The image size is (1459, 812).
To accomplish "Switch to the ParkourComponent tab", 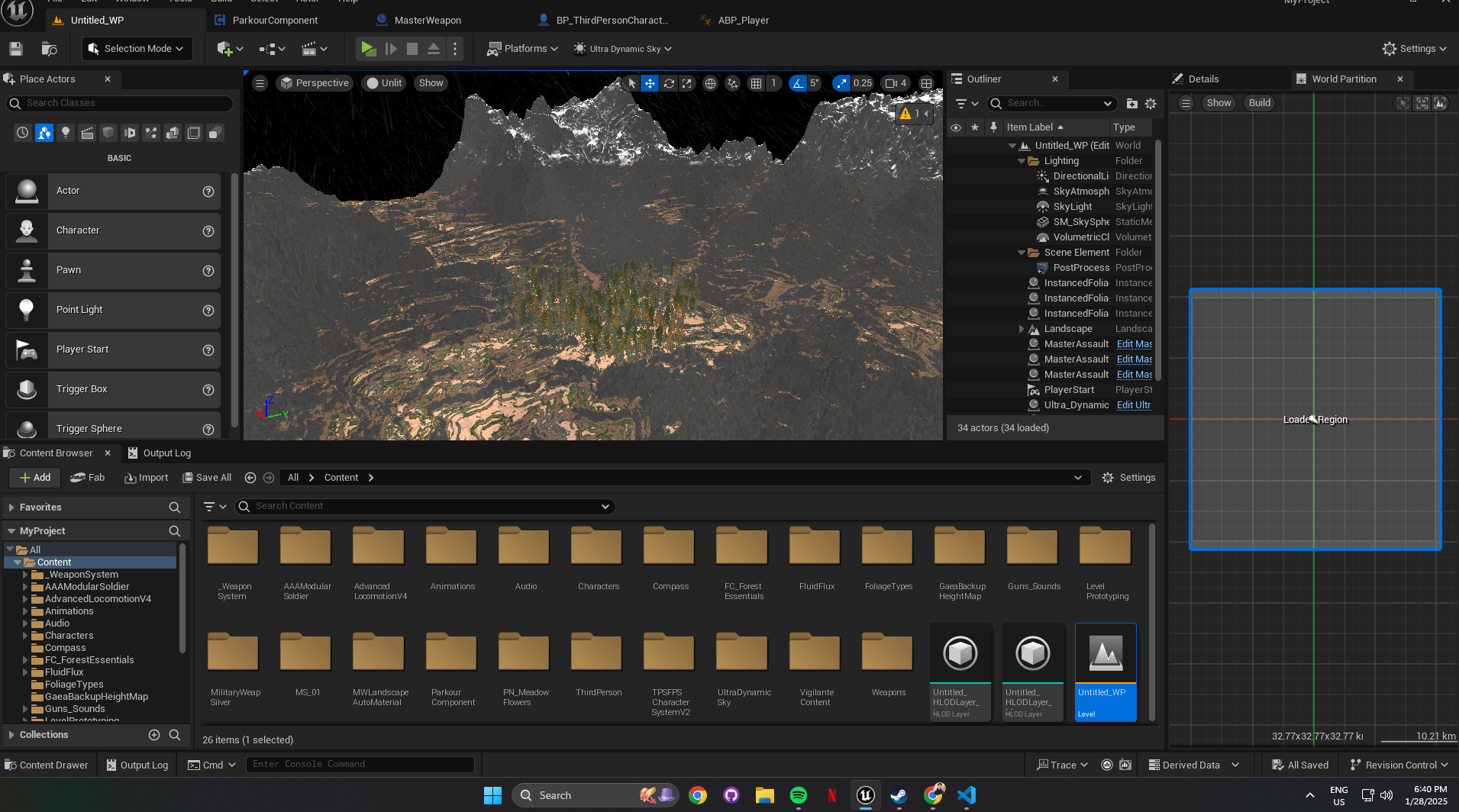I will (275, 21).
